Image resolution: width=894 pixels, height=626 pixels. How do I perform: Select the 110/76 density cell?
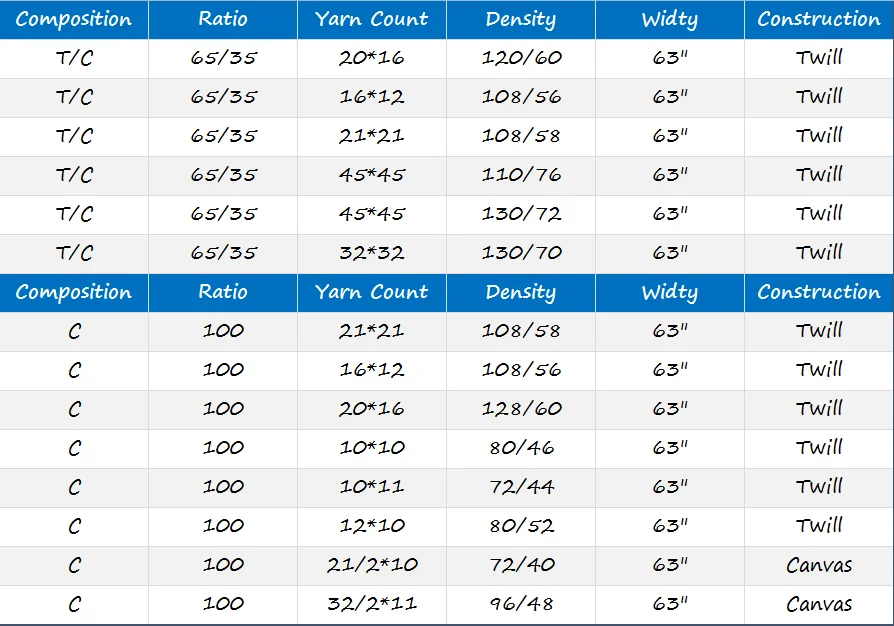coord(521,175)
